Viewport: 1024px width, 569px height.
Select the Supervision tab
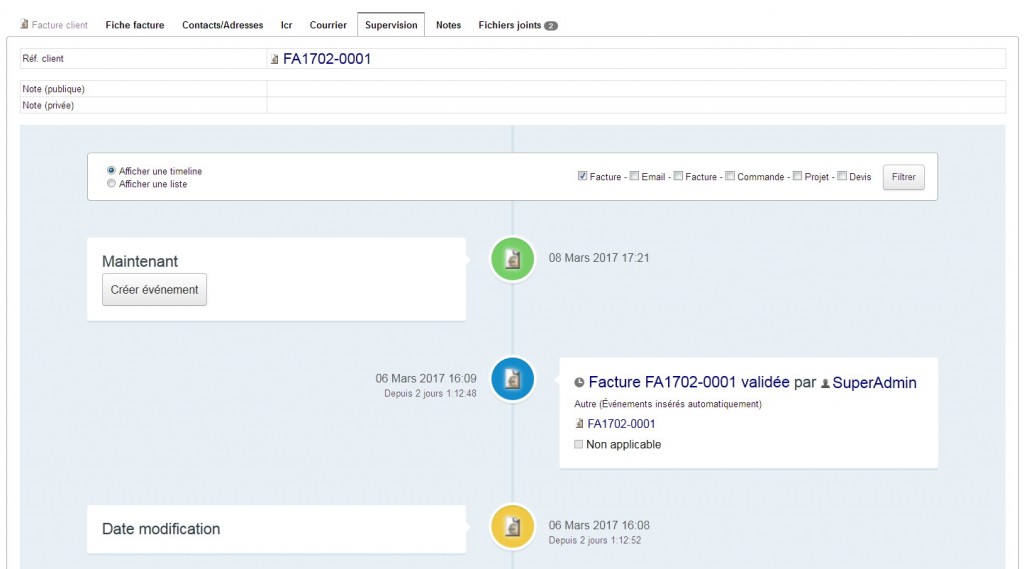[391, 25]
